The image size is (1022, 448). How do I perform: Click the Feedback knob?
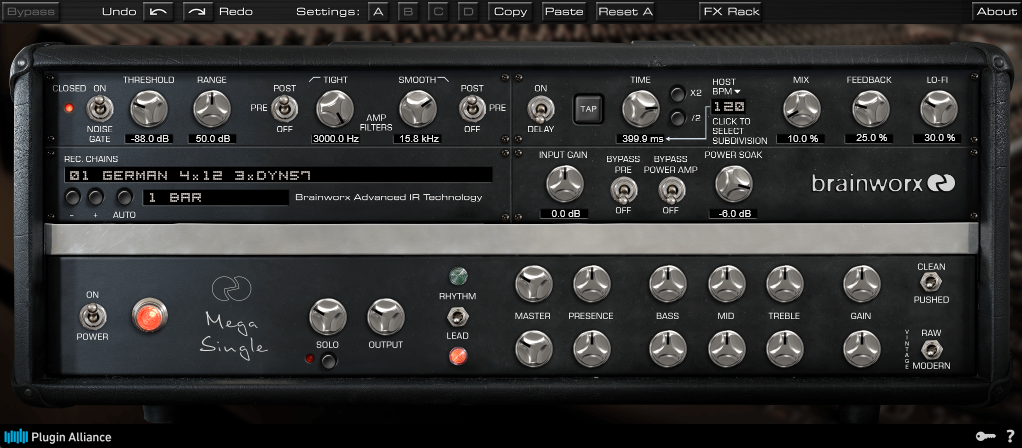click(x=870, y=108)
